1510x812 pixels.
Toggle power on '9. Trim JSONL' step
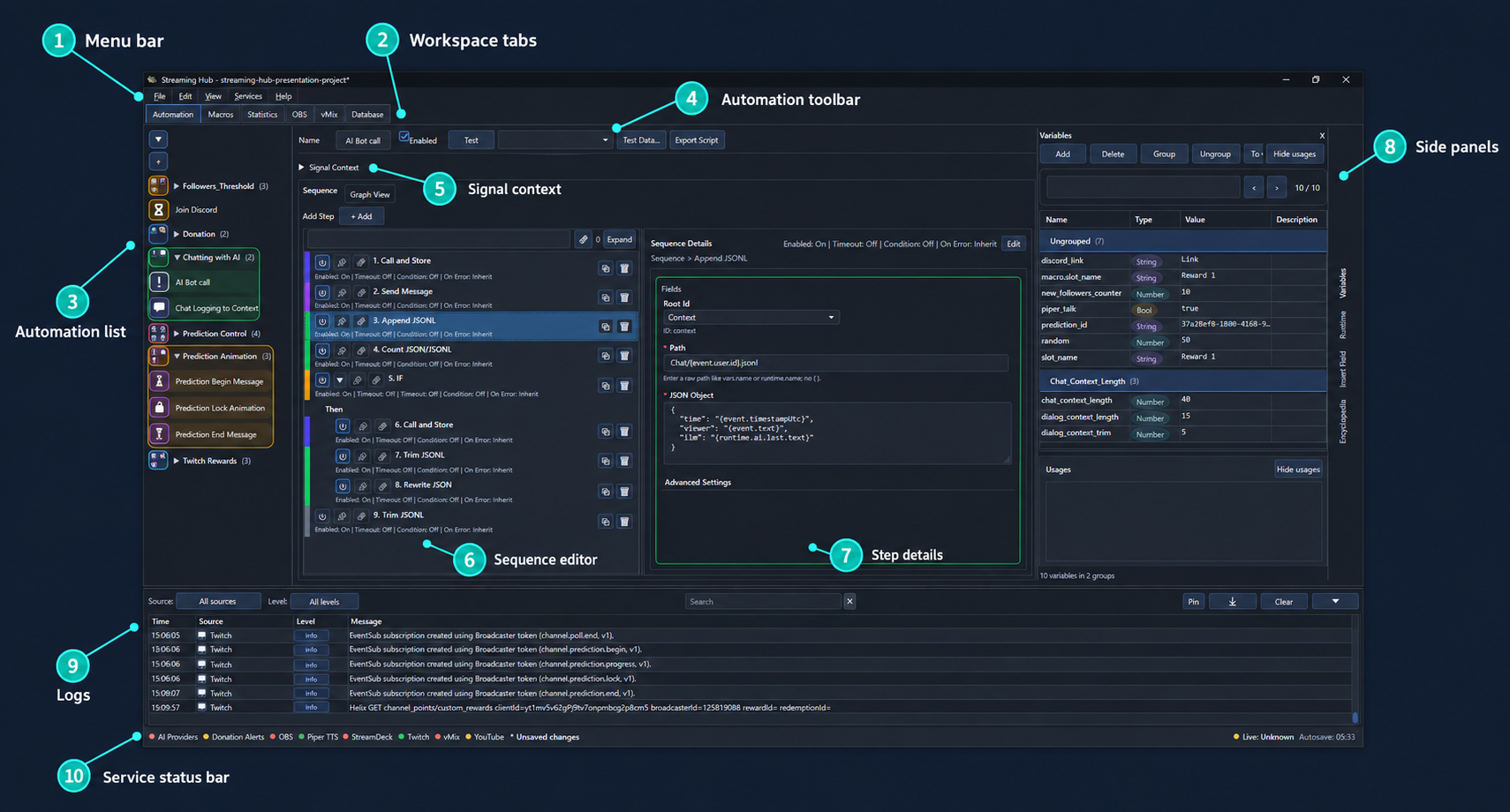coord(322,516)
